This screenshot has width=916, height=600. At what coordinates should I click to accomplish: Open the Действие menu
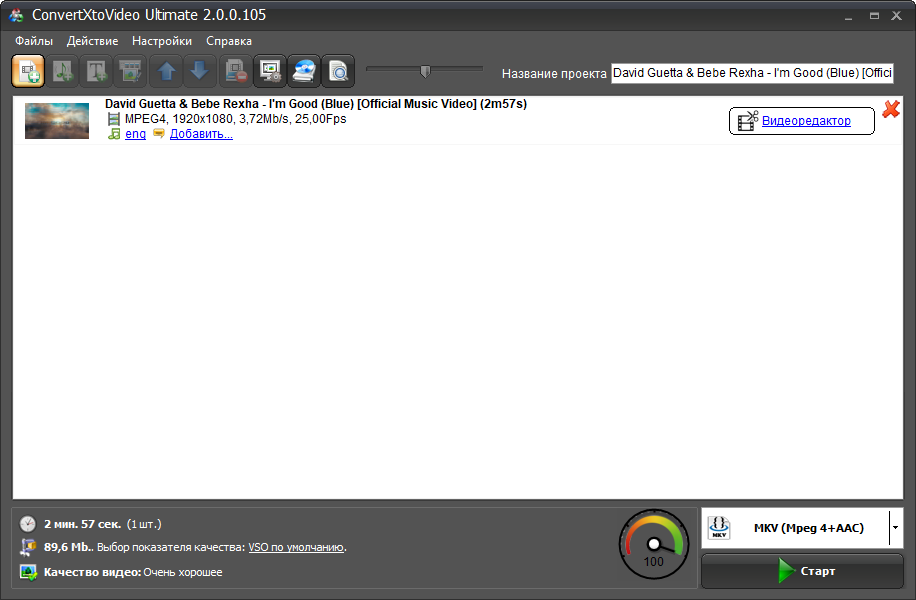(x=92, y=41)
